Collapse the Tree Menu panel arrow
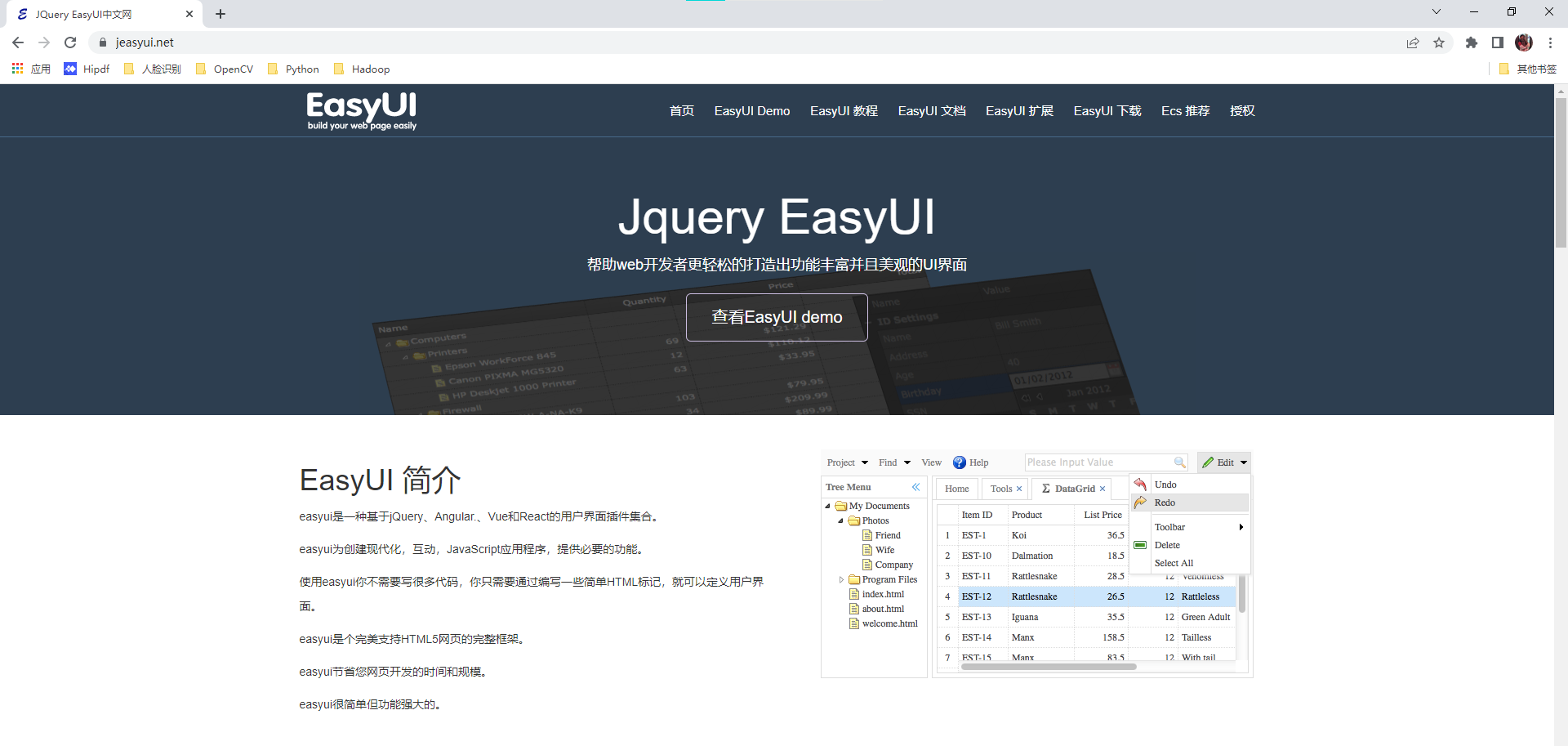1568x746 pixels. pos(915,487)
